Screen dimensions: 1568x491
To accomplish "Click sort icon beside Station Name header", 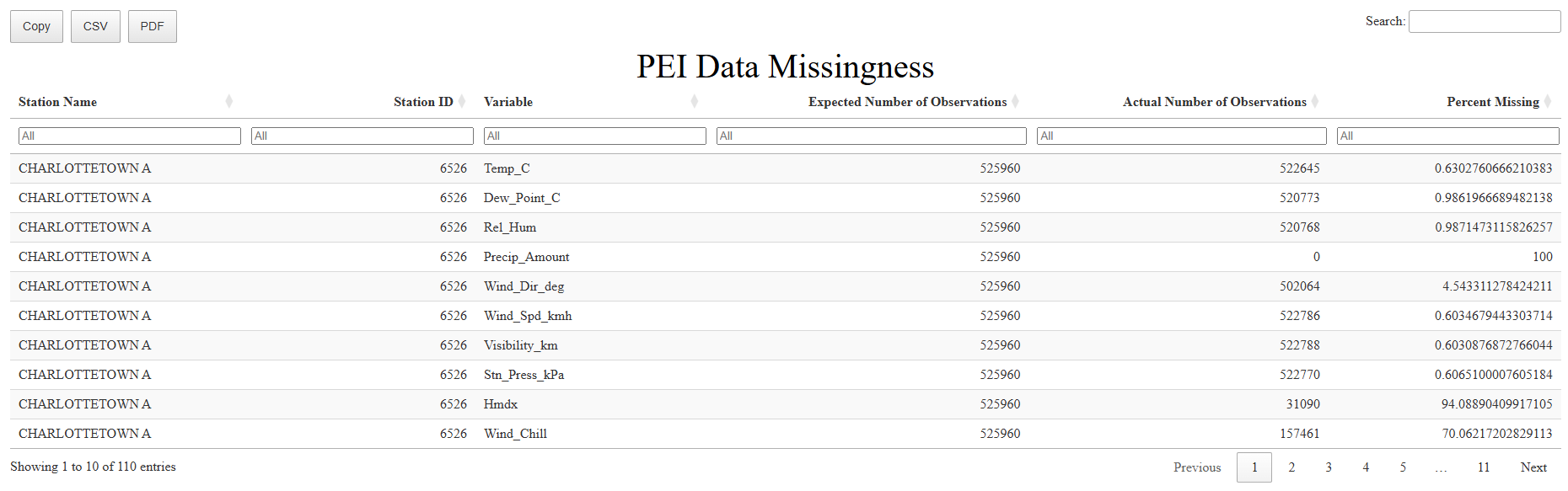I will coord(228,102).
